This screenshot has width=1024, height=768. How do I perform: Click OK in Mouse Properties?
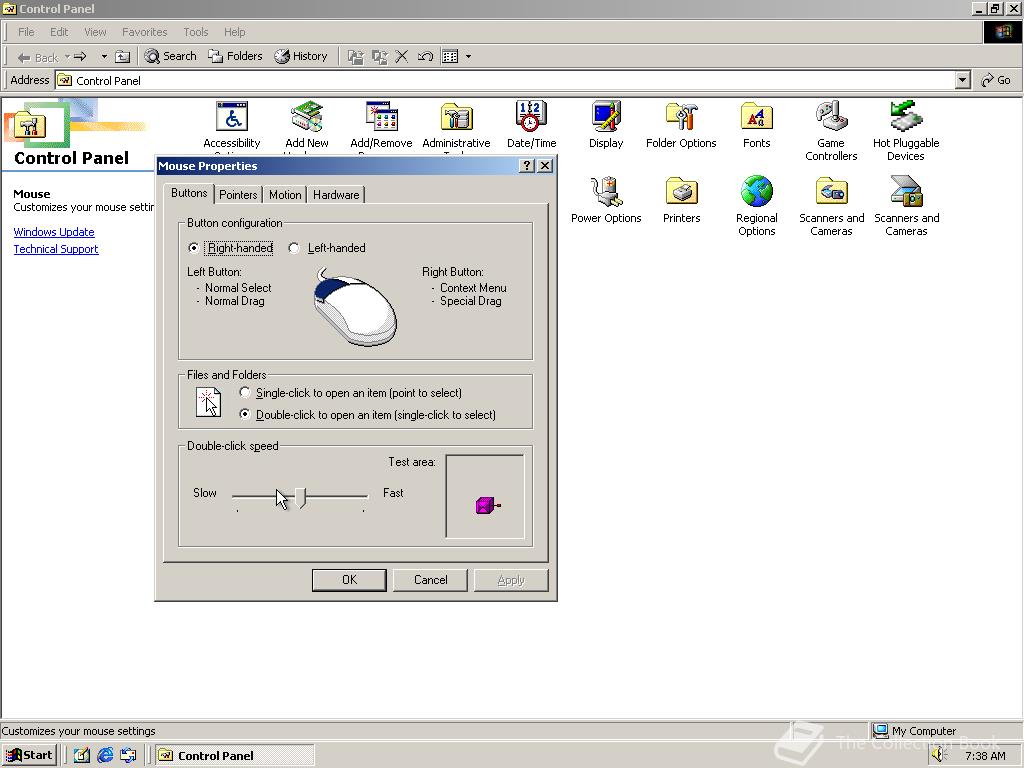coord(349,580)
